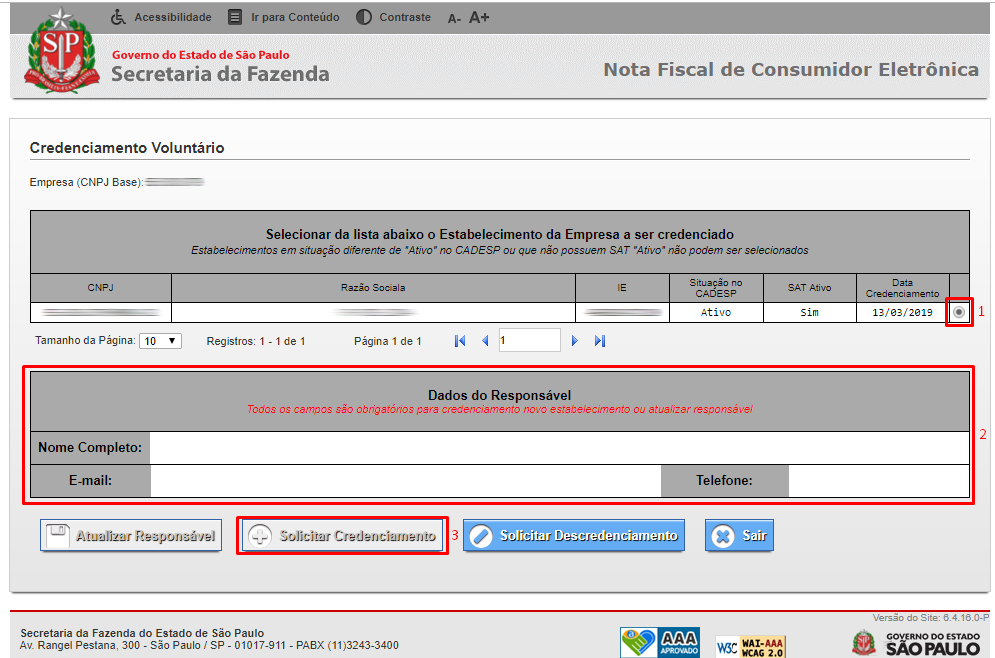The height and width of the screenshot is (658, 995).
Task: Click inside the page number box
Action: coord(529,340)
